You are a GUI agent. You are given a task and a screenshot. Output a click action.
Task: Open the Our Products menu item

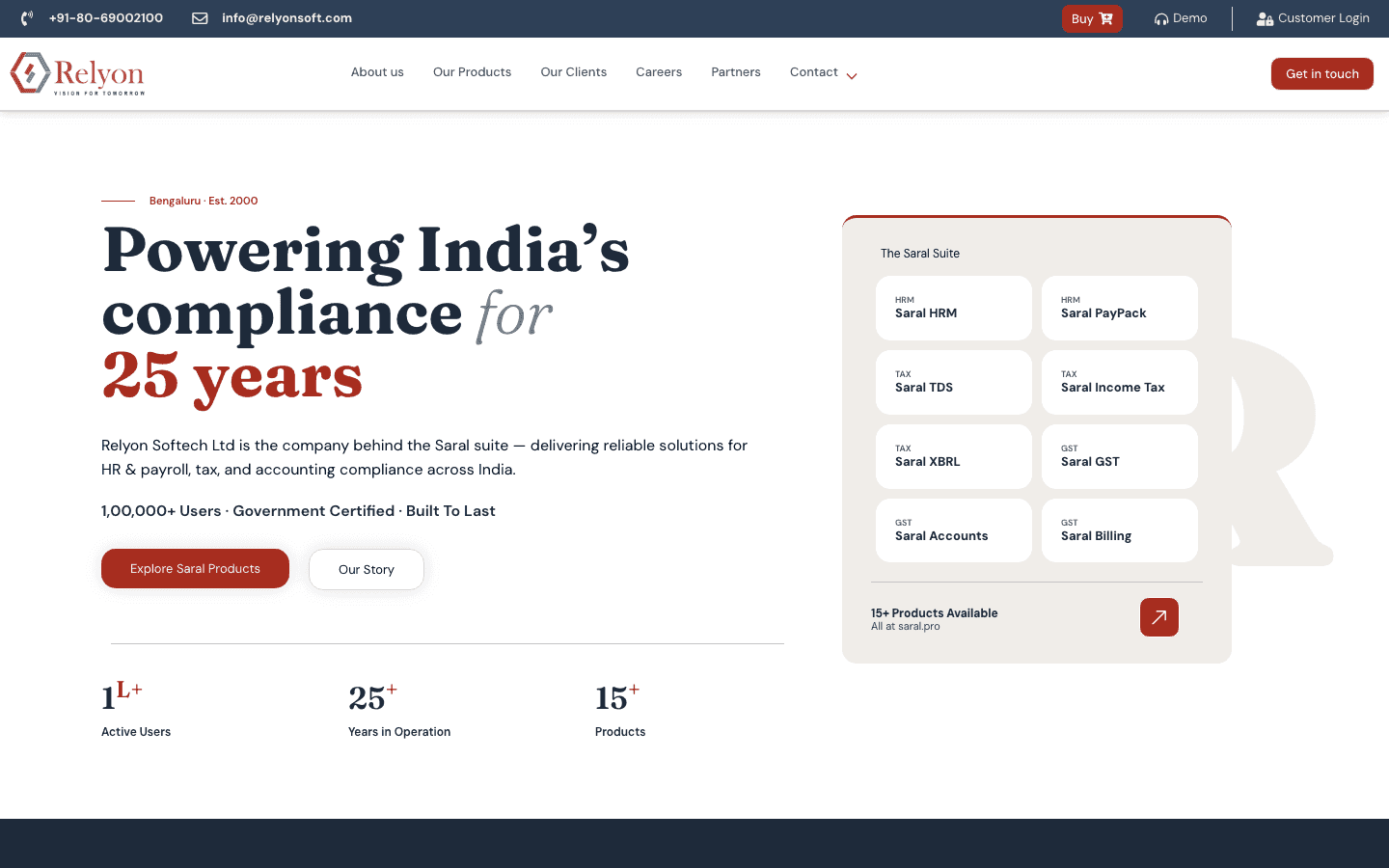[x=472, y=72]
